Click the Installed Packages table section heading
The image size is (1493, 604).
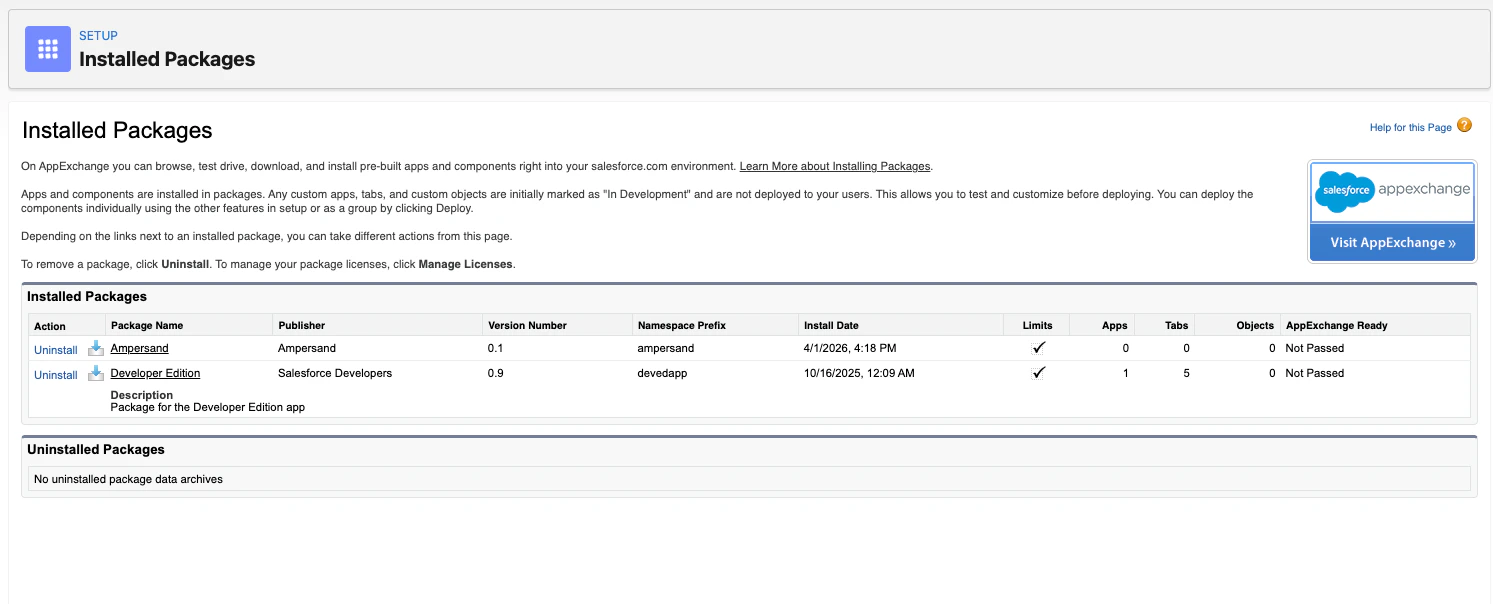click(x=87, y=297)
